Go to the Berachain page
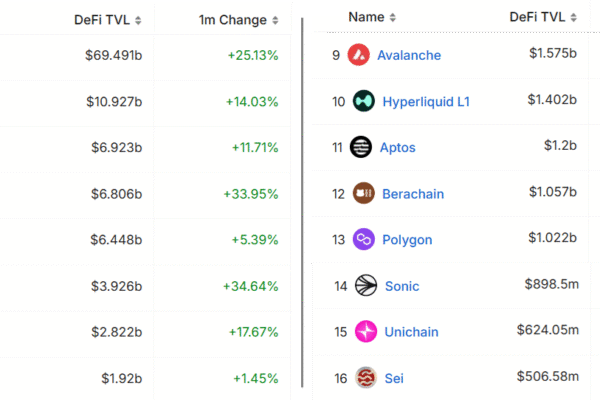 pos(413,194)
